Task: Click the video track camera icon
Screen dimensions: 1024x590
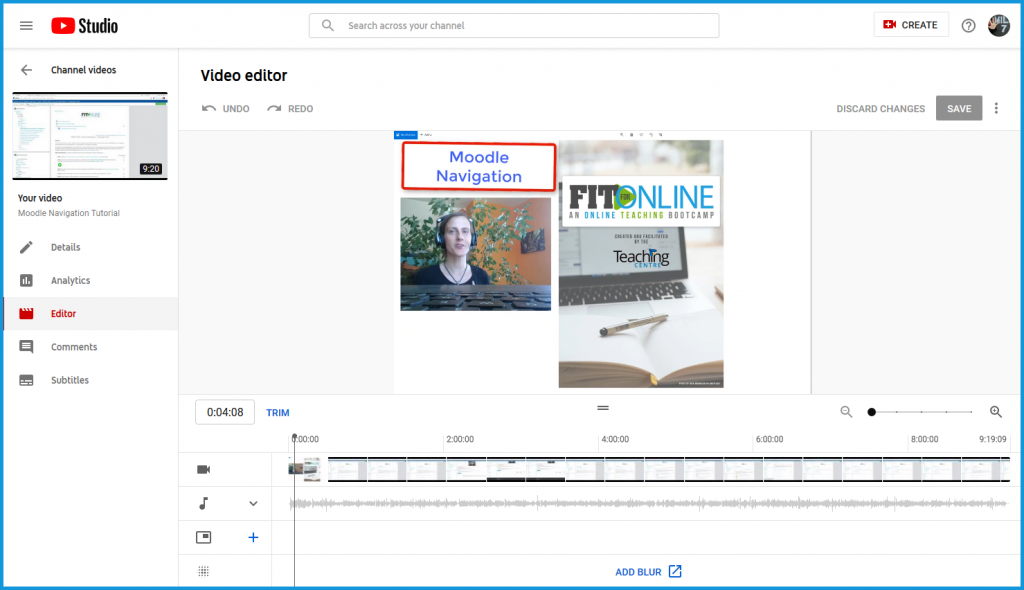Action: [x=204, y=469]
